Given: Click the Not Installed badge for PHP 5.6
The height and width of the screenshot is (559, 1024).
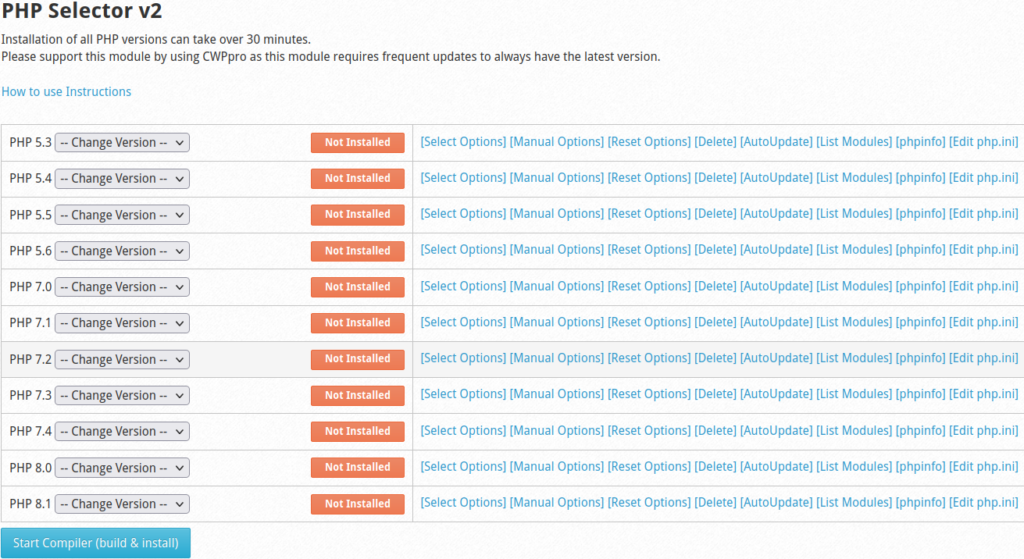Looking at the screenshot, I should pos(357,251).
